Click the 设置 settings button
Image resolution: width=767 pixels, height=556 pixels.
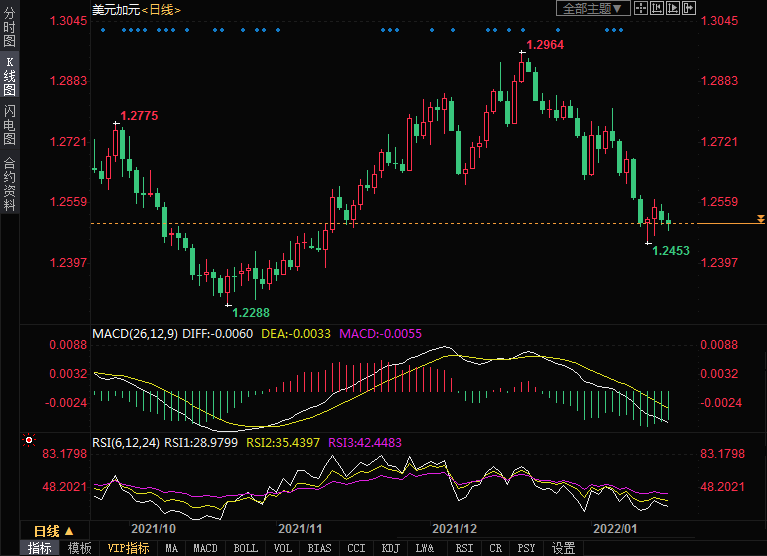[563, 548]
